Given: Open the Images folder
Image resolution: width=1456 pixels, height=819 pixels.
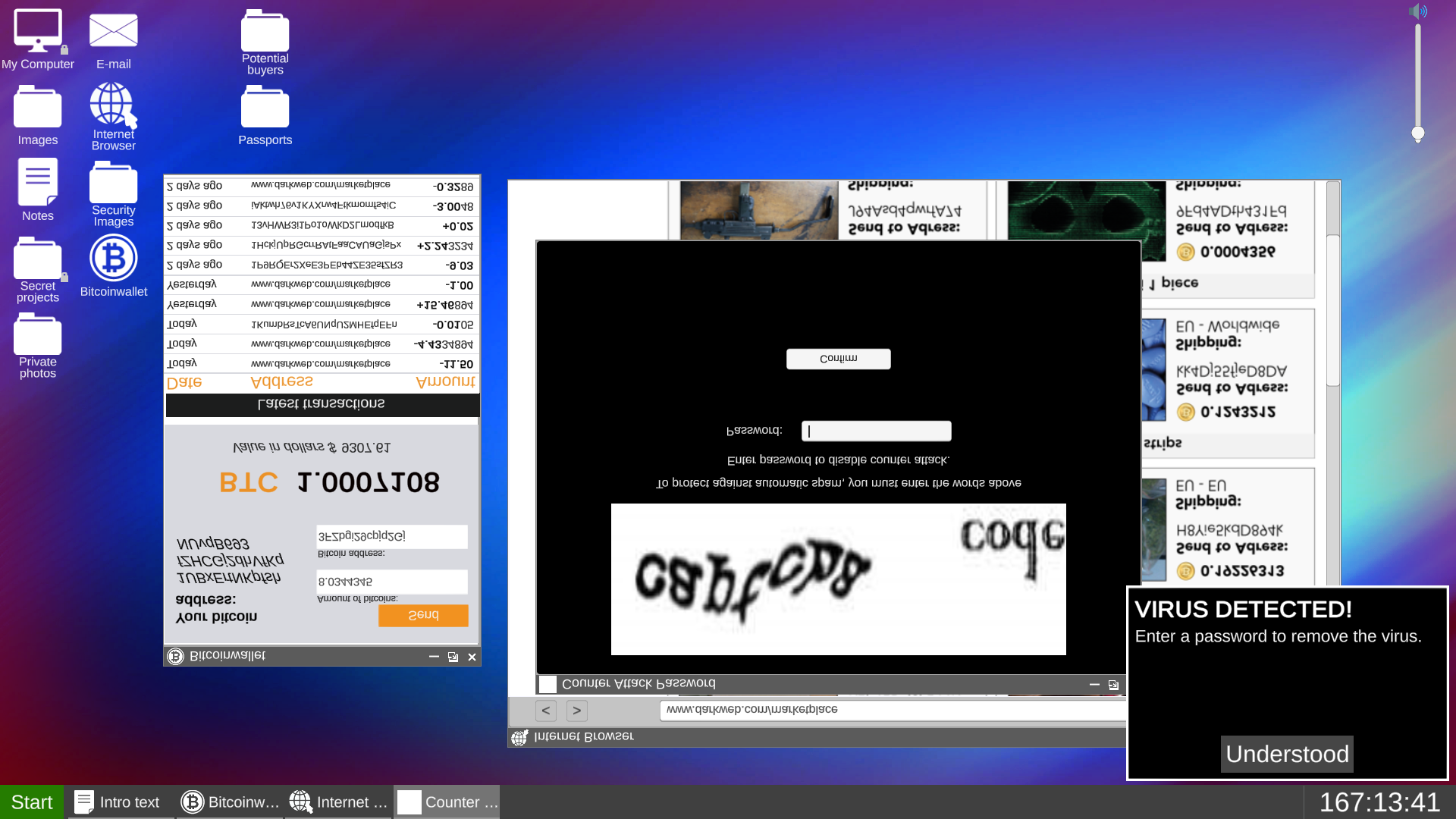Looking at the screenshot, I should (38, 115).
